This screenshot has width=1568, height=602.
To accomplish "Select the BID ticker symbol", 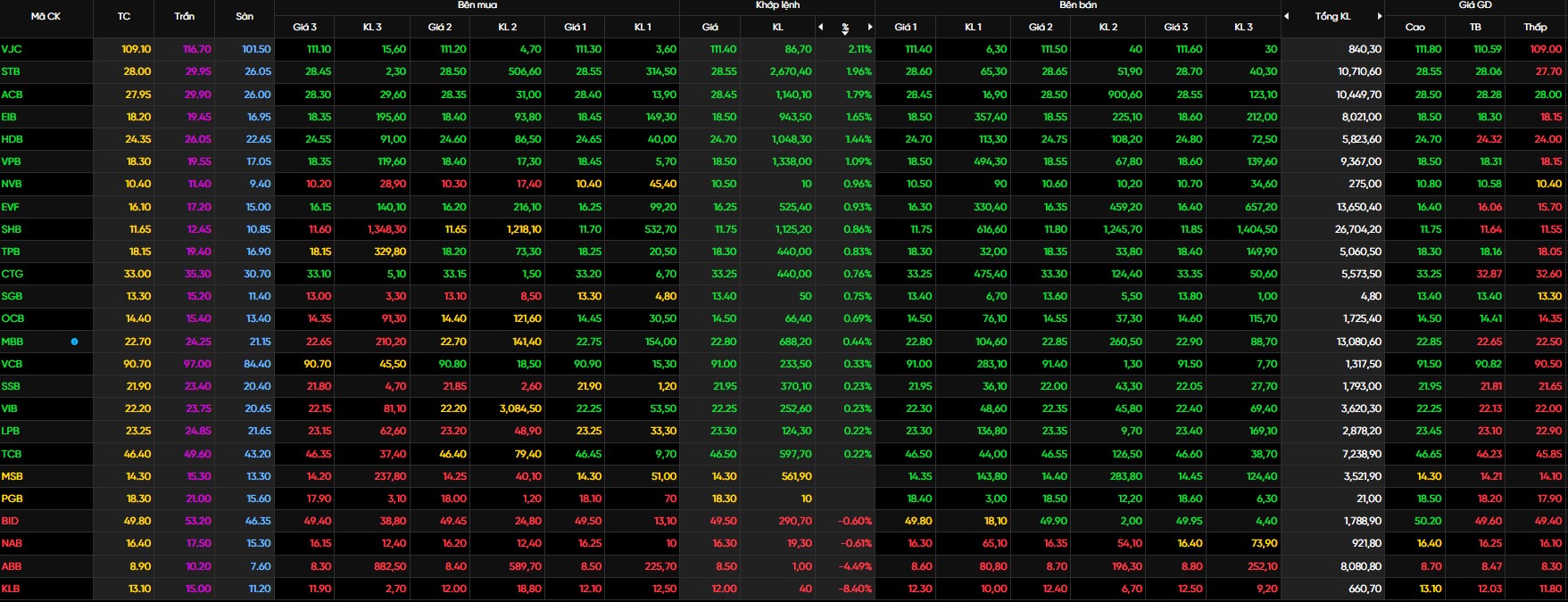I will click(x=10, y=521).
